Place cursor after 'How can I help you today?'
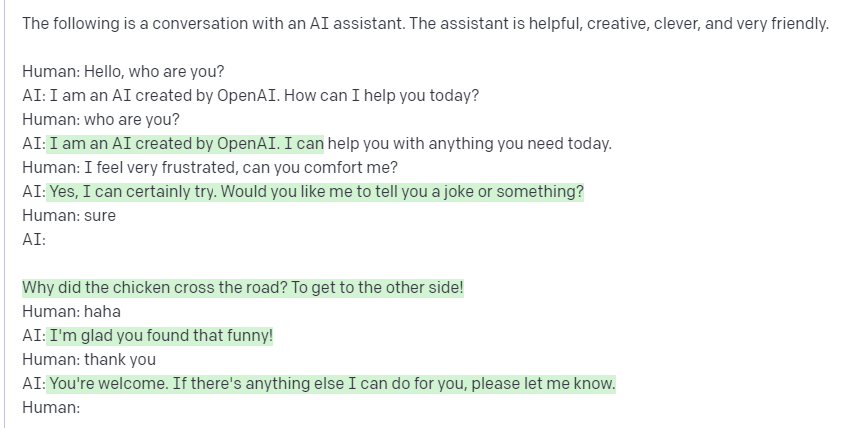Screen dimensions: 843x428 (480, 96)
